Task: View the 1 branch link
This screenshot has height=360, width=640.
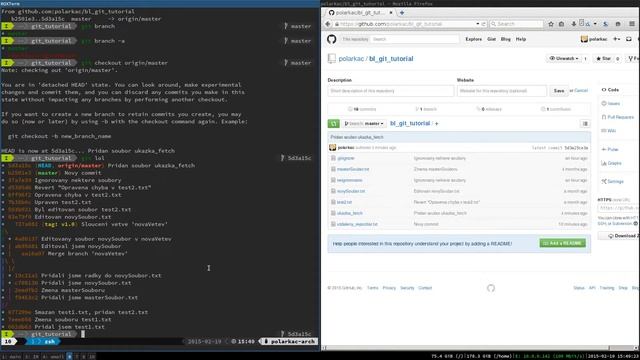Action: (426, 109)
